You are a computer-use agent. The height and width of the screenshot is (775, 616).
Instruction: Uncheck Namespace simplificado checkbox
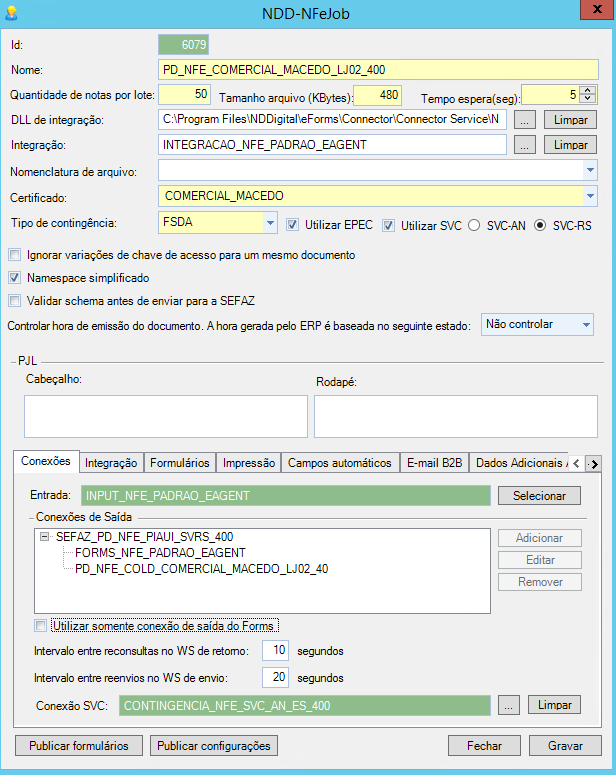click(x=14, y=277)
